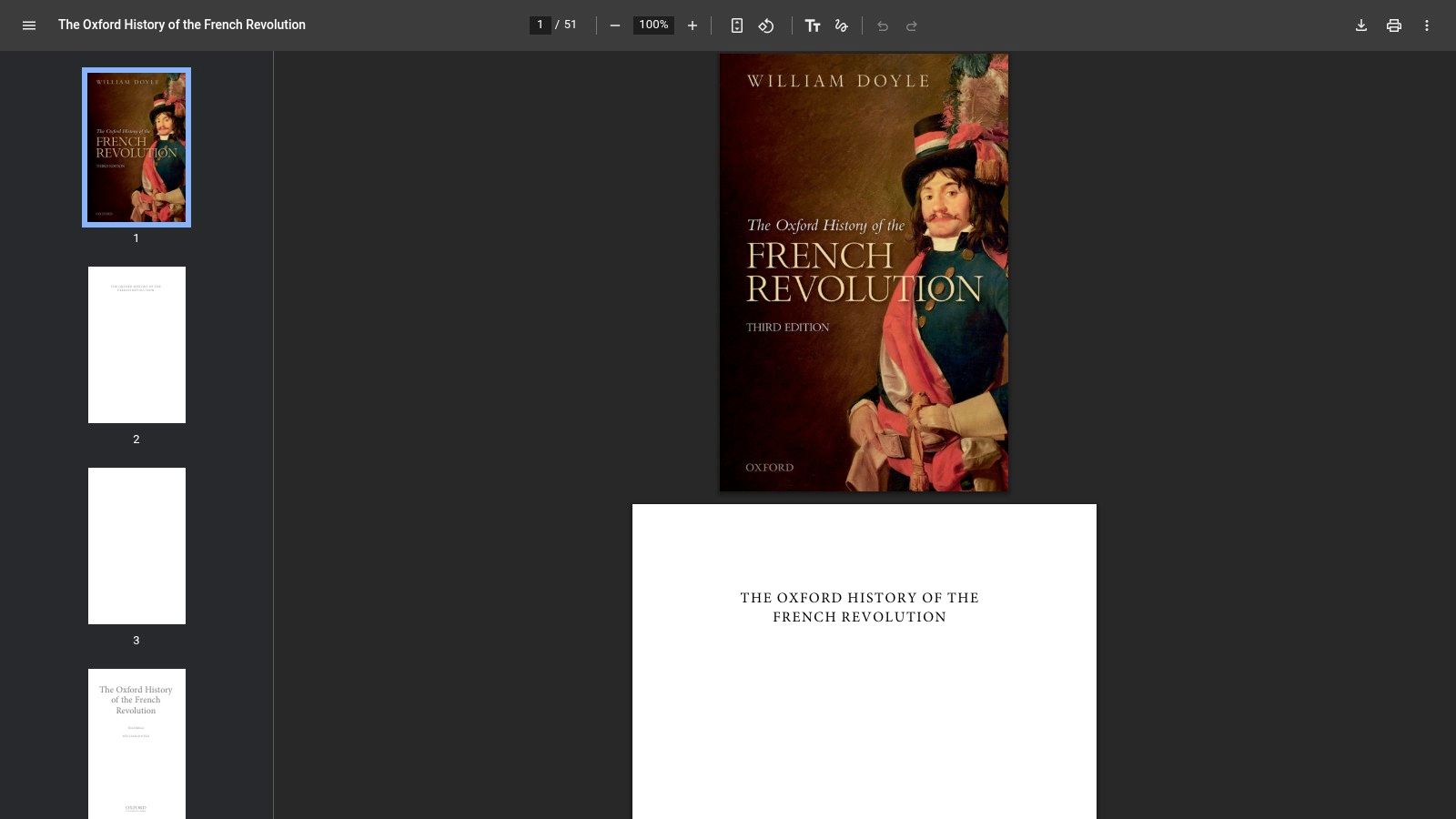Toggle the sidebar menu (hamburger) icon

coord(29,25)
